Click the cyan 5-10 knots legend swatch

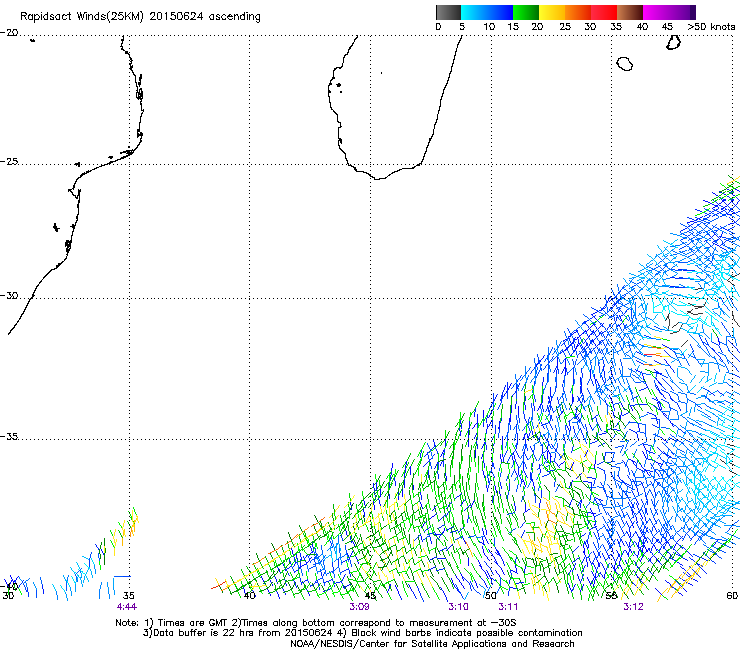coord(474,12)
